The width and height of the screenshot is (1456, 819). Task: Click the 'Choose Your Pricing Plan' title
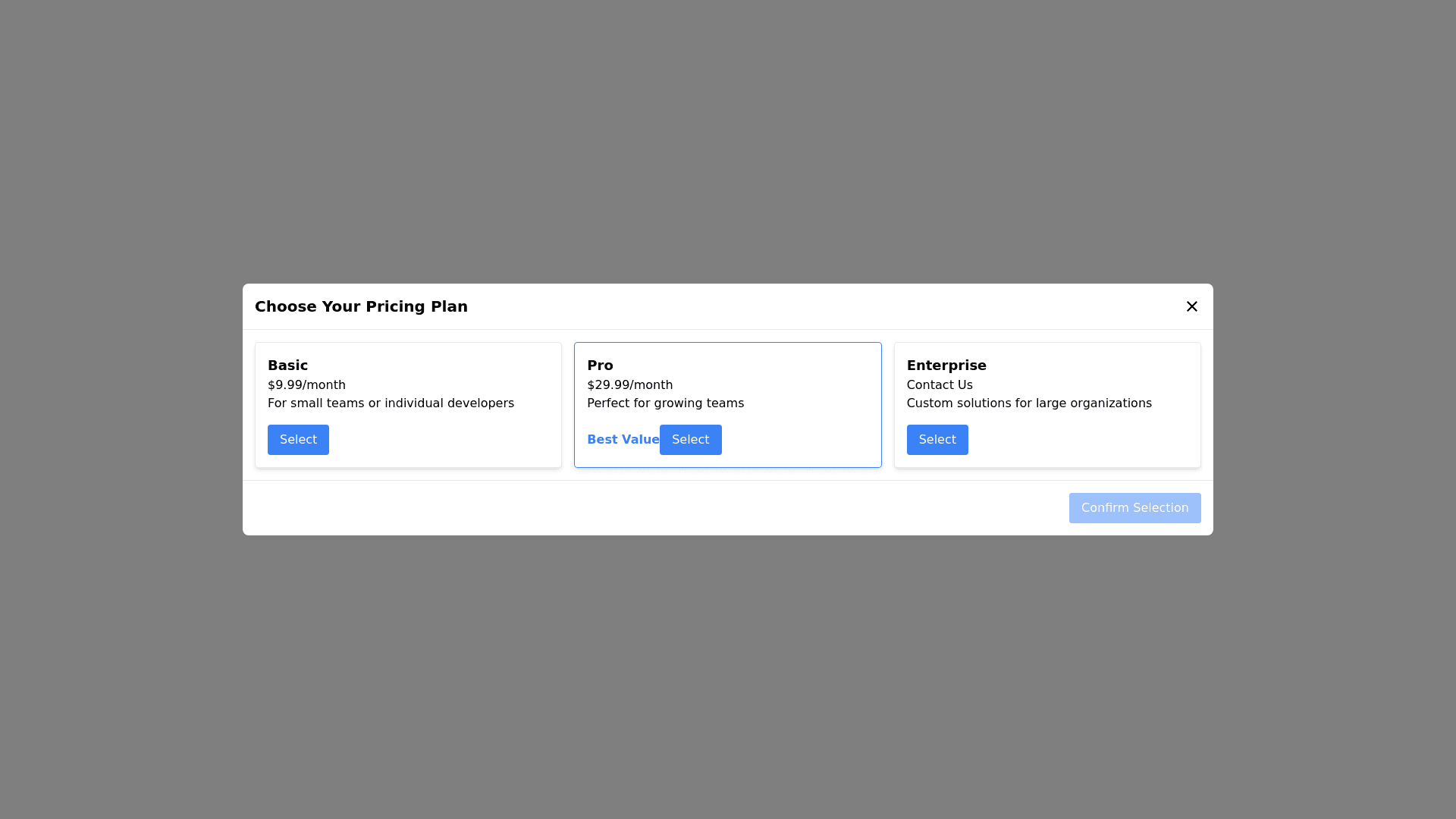tap(361, 306)
